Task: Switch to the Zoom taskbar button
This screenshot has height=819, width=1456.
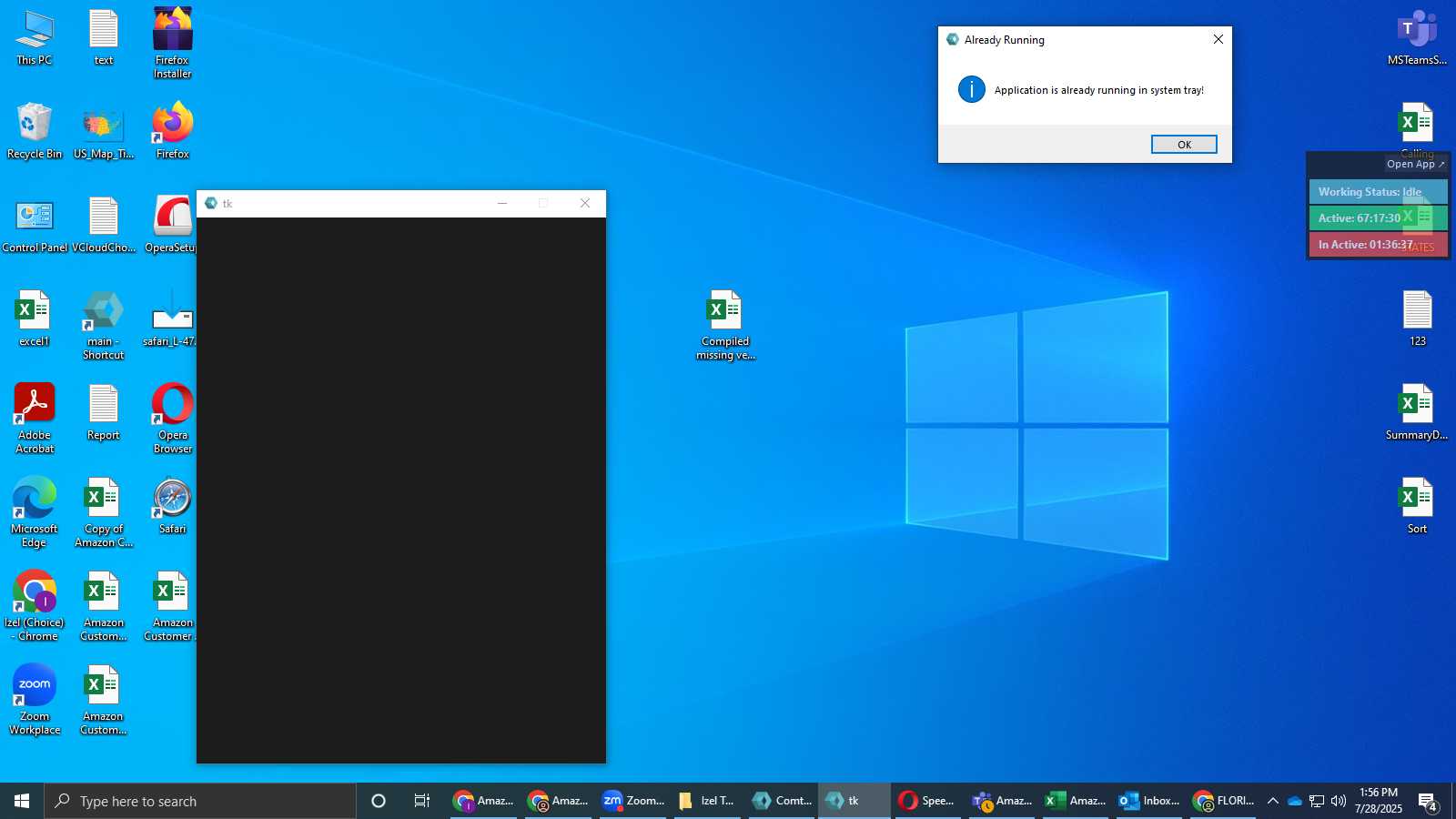Action: pyautogui.click(x=633, y=801)
